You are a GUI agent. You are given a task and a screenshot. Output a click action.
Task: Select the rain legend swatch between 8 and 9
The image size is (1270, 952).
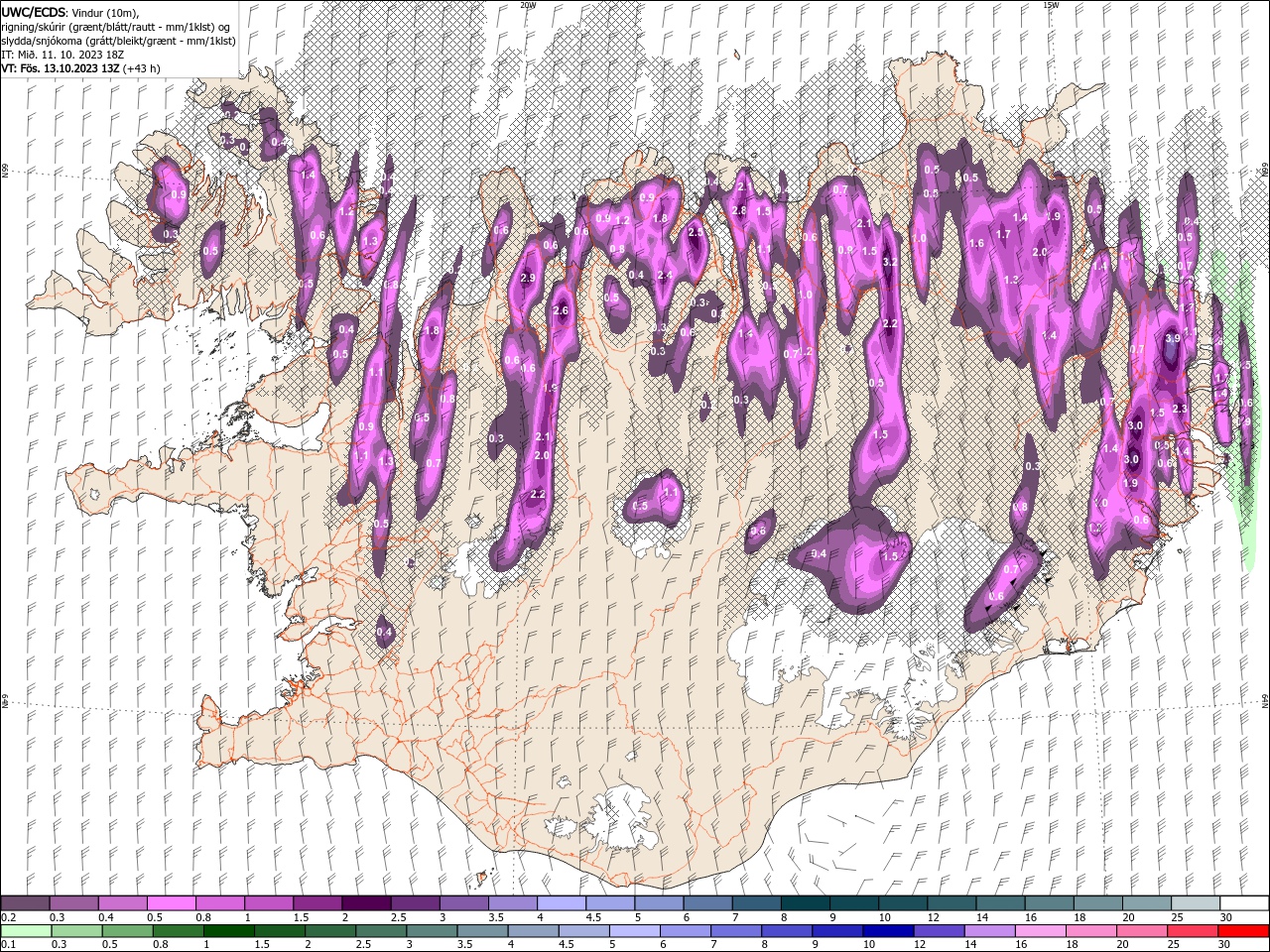click(x=786, y=931)
